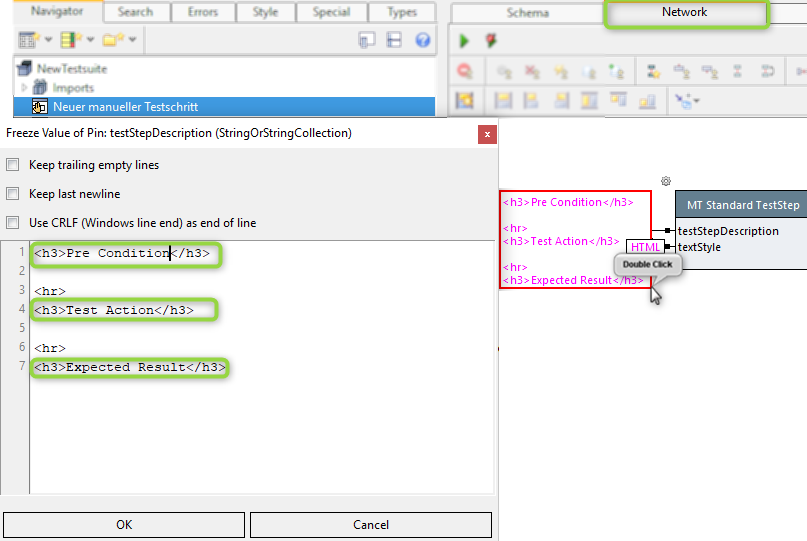Click the red zoom-out magnifier icon
Screen dimensions: 807x541
tap(465, 71)
